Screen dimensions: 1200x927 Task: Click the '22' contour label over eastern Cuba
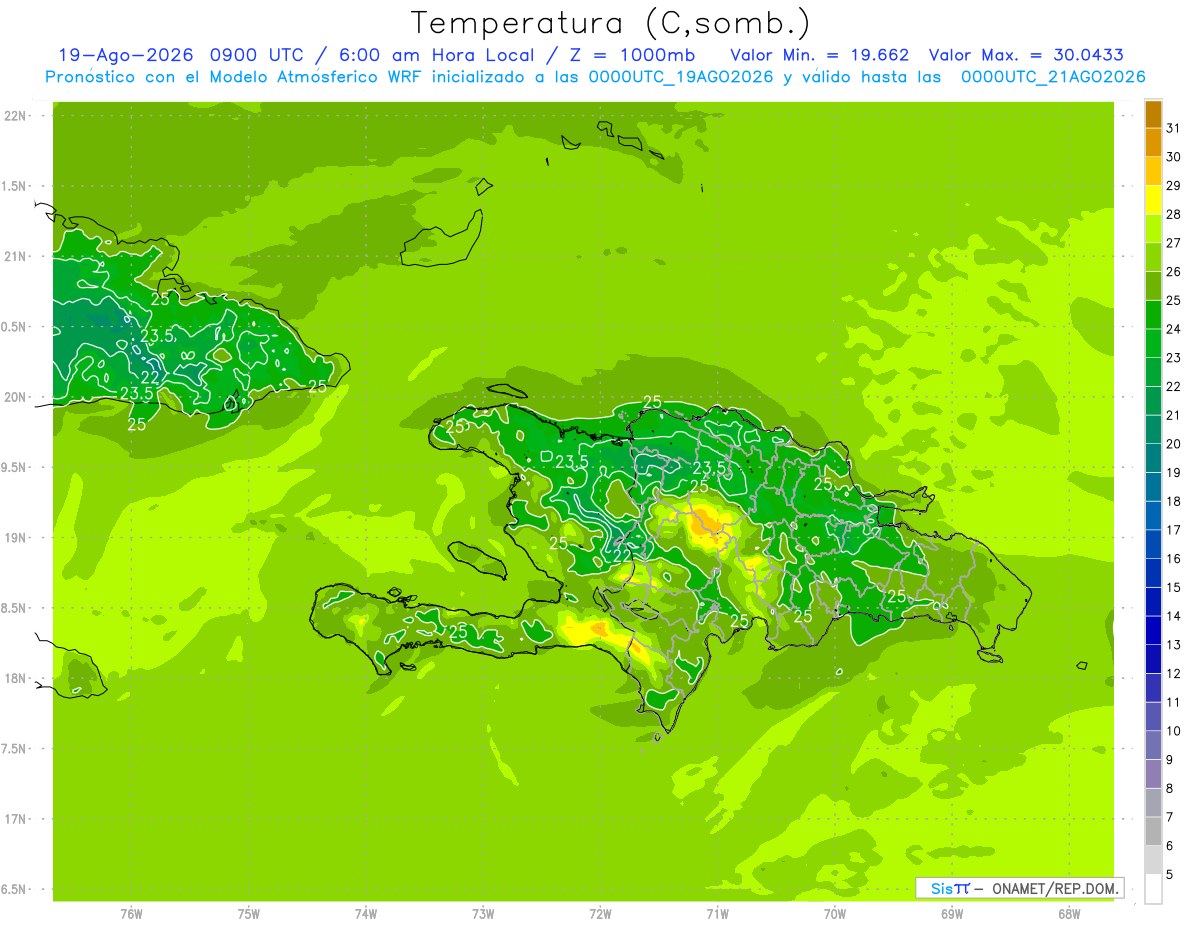point(150,377)
